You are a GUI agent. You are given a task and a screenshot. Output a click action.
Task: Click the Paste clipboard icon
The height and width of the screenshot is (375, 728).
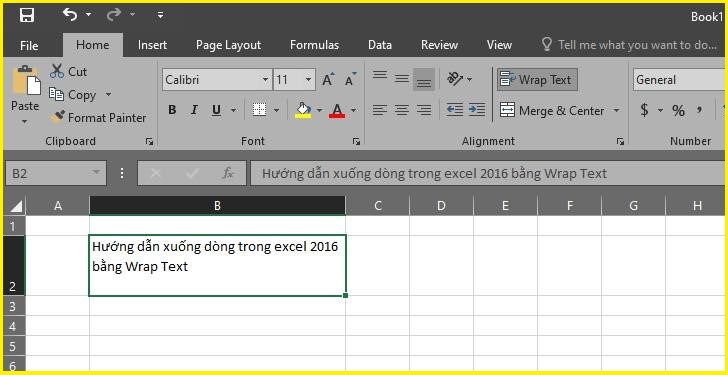[x=26, y=81]
